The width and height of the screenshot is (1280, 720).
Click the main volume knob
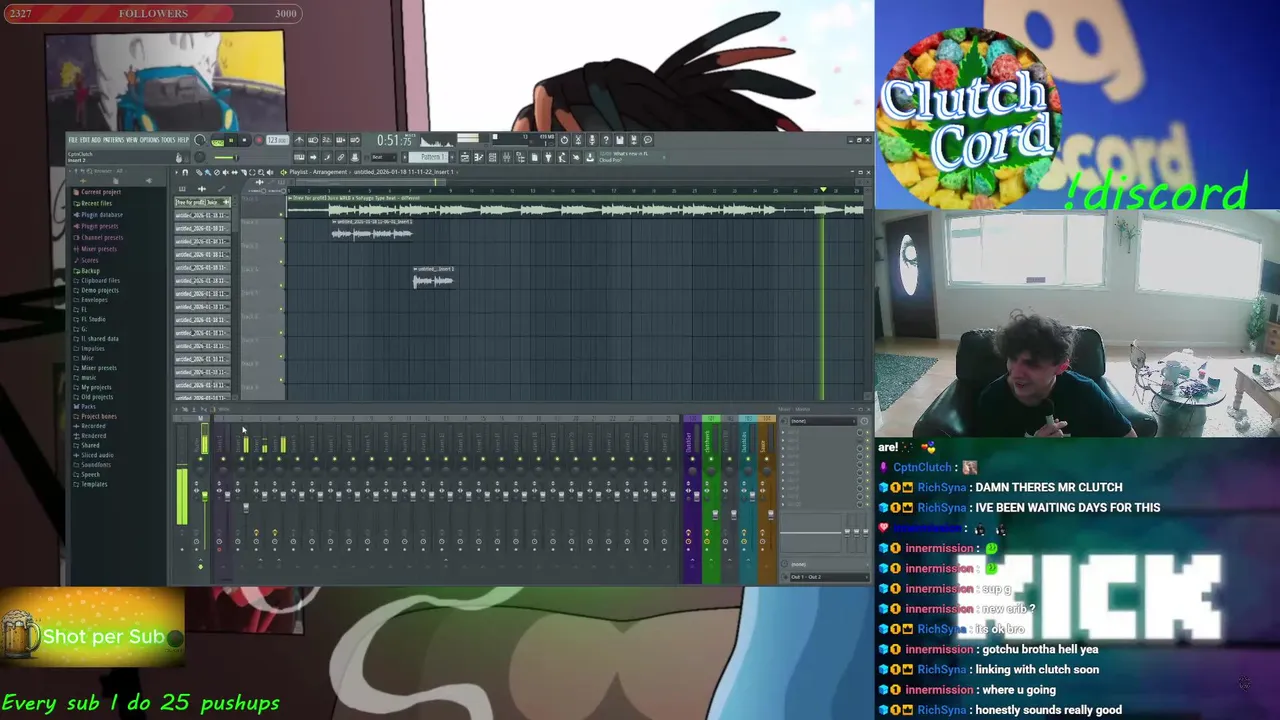200,140
